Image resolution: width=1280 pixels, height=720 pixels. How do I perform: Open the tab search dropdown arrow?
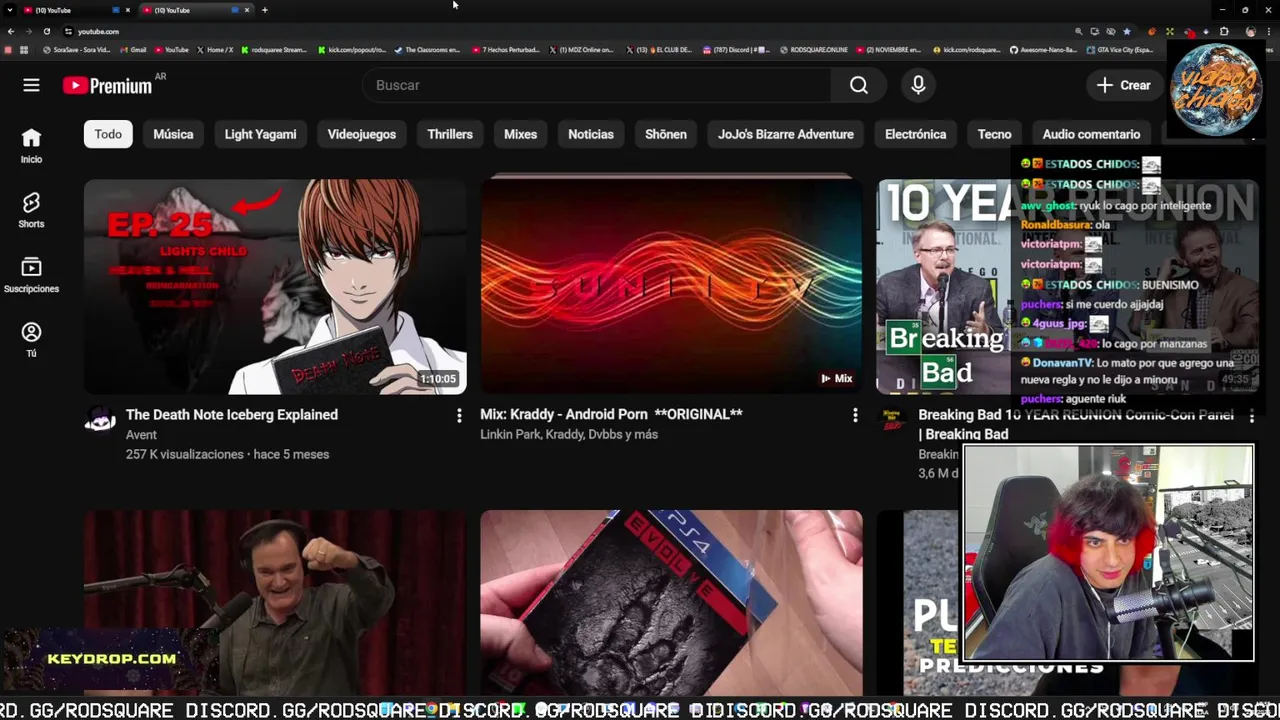click(x=9, y=10)
